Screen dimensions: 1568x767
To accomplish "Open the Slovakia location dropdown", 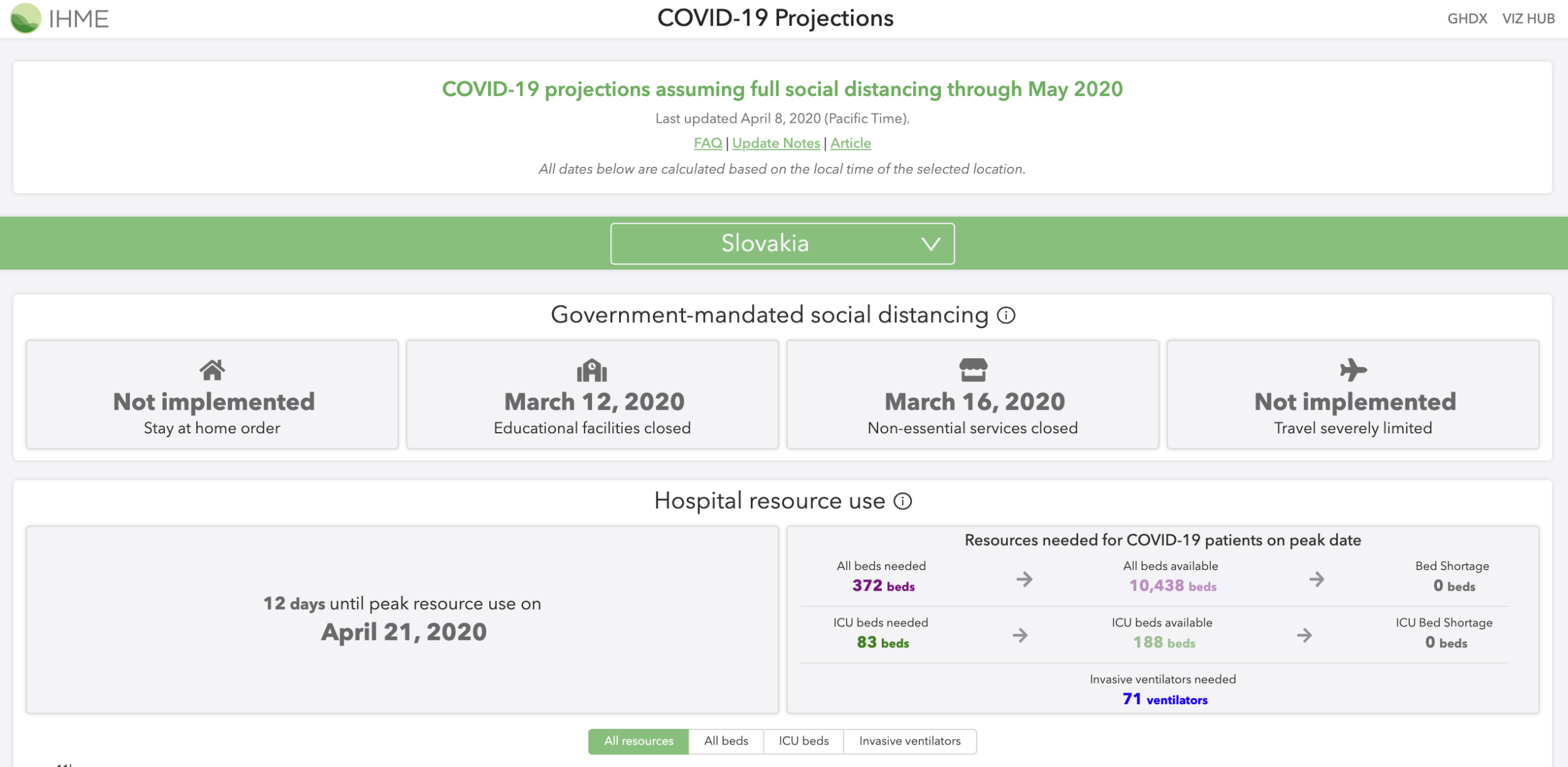I will [x=765, y=243].
